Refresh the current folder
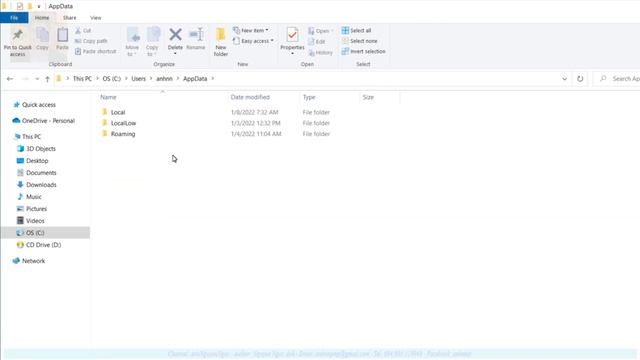Image resolution: width=640 pixels, height=360 pixels. [580, 79]
